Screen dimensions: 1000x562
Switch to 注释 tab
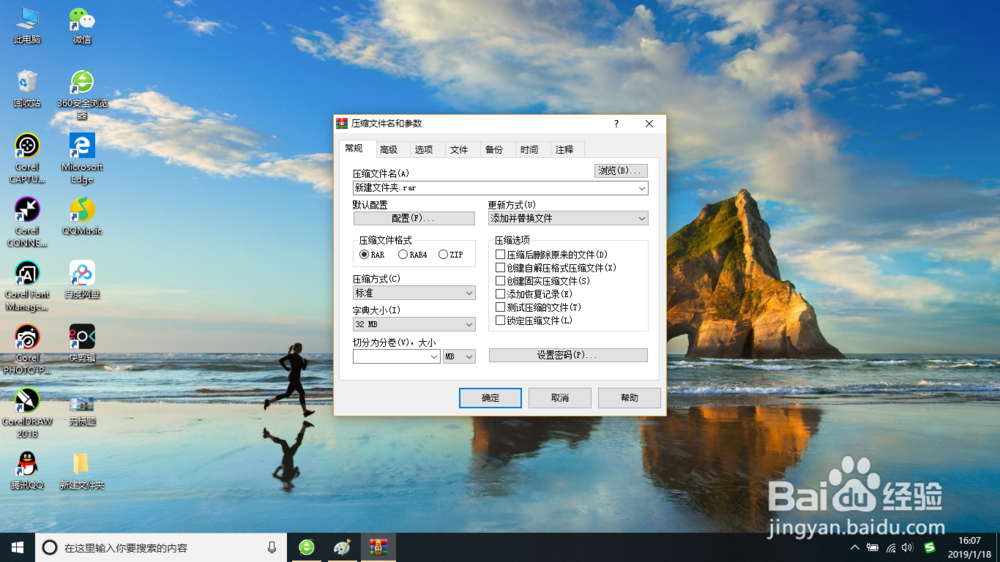(x=564, y=150)
